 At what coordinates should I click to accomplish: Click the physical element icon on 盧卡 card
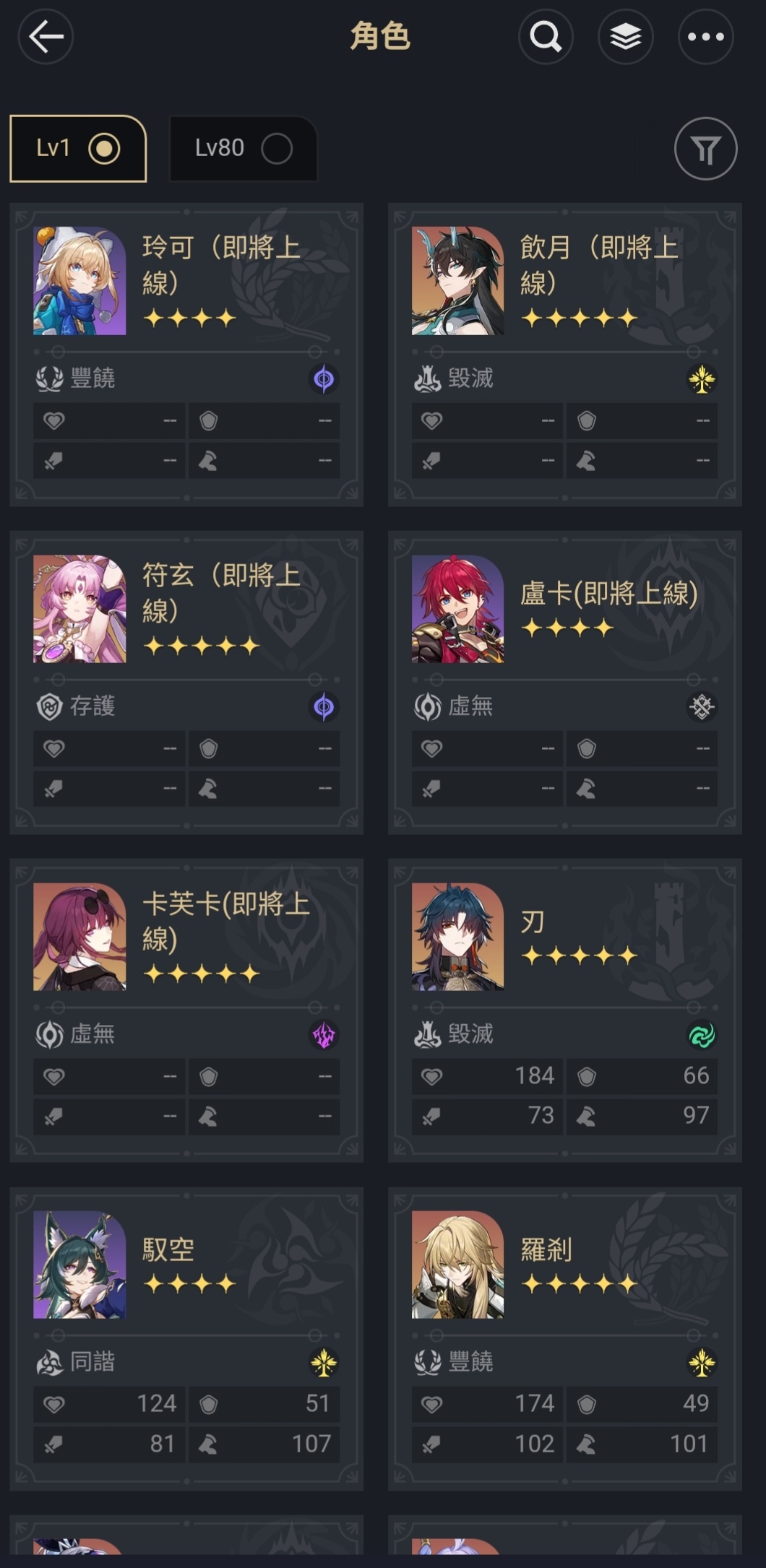(701, 706)
